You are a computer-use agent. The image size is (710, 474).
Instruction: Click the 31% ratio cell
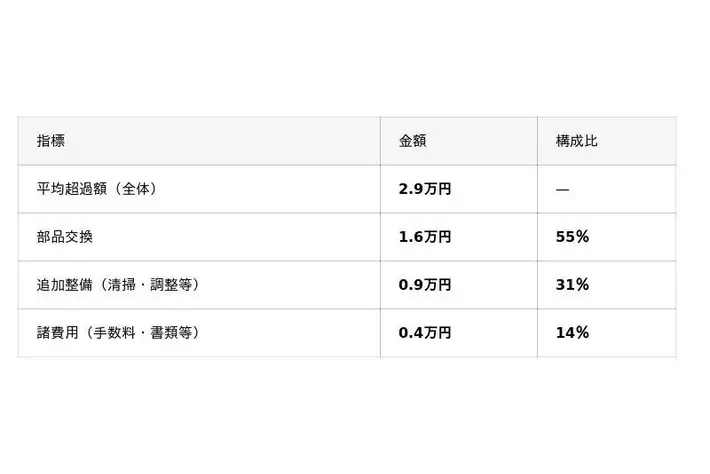click(x=572, y=285)
